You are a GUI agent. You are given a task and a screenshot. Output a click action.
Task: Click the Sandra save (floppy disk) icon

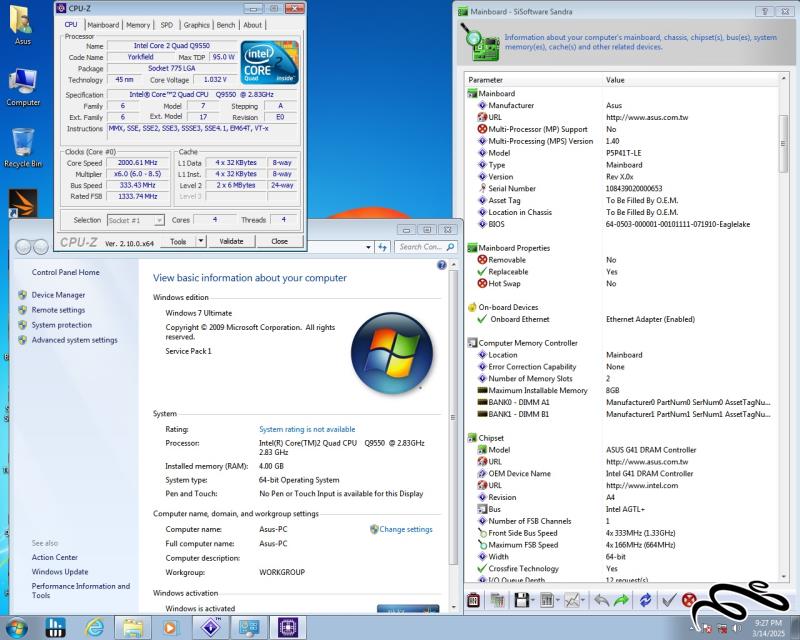[x=521, y=600]
